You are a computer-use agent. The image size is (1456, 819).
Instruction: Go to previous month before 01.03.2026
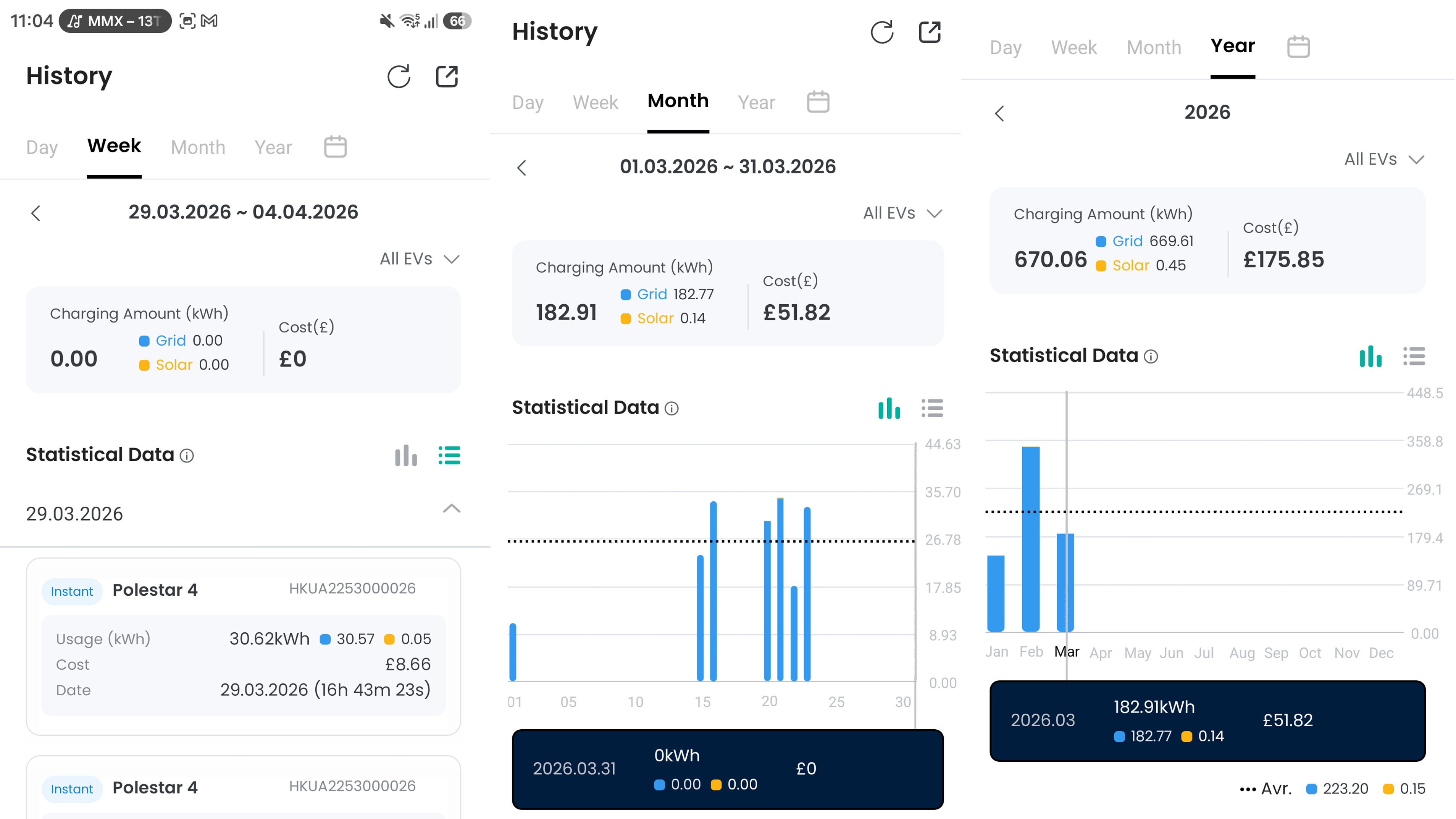click(522, 168)
